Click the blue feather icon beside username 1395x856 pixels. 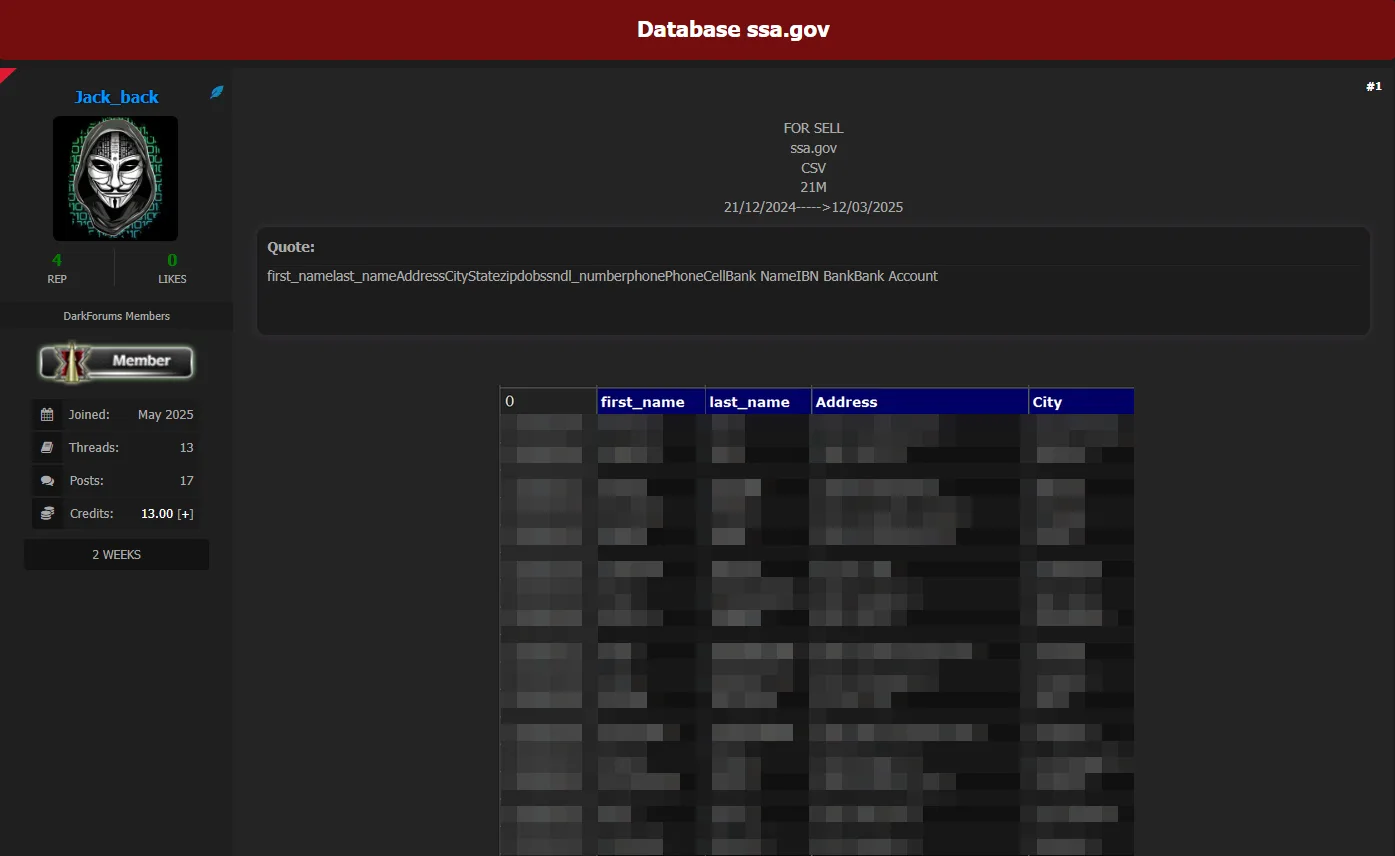pyautogui.click(x=216, y=92)
